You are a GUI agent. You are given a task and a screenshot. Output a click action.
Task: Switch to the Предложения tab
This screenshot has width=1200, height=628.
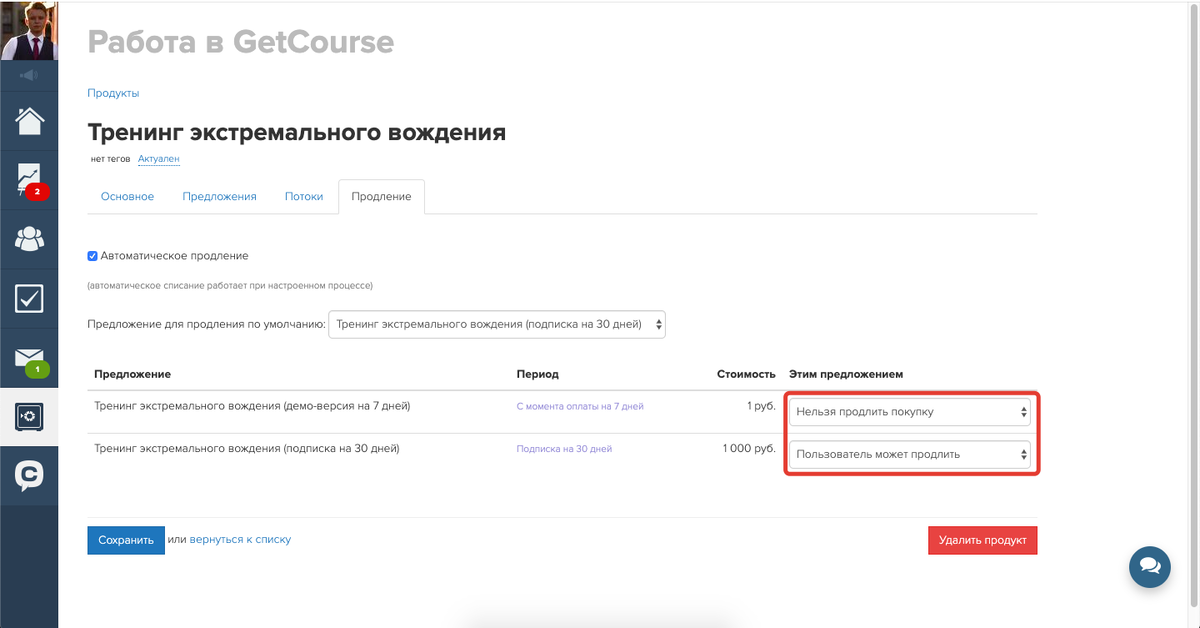219,197
